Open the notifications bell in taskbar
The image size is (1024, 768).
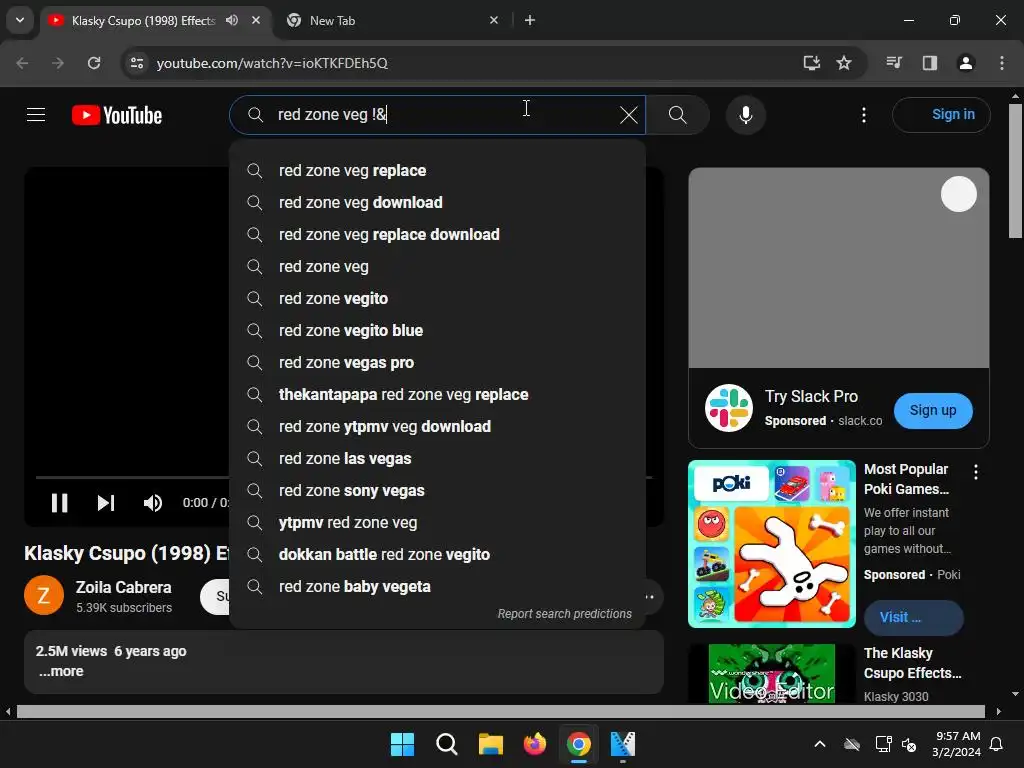(x=997, y=744)
